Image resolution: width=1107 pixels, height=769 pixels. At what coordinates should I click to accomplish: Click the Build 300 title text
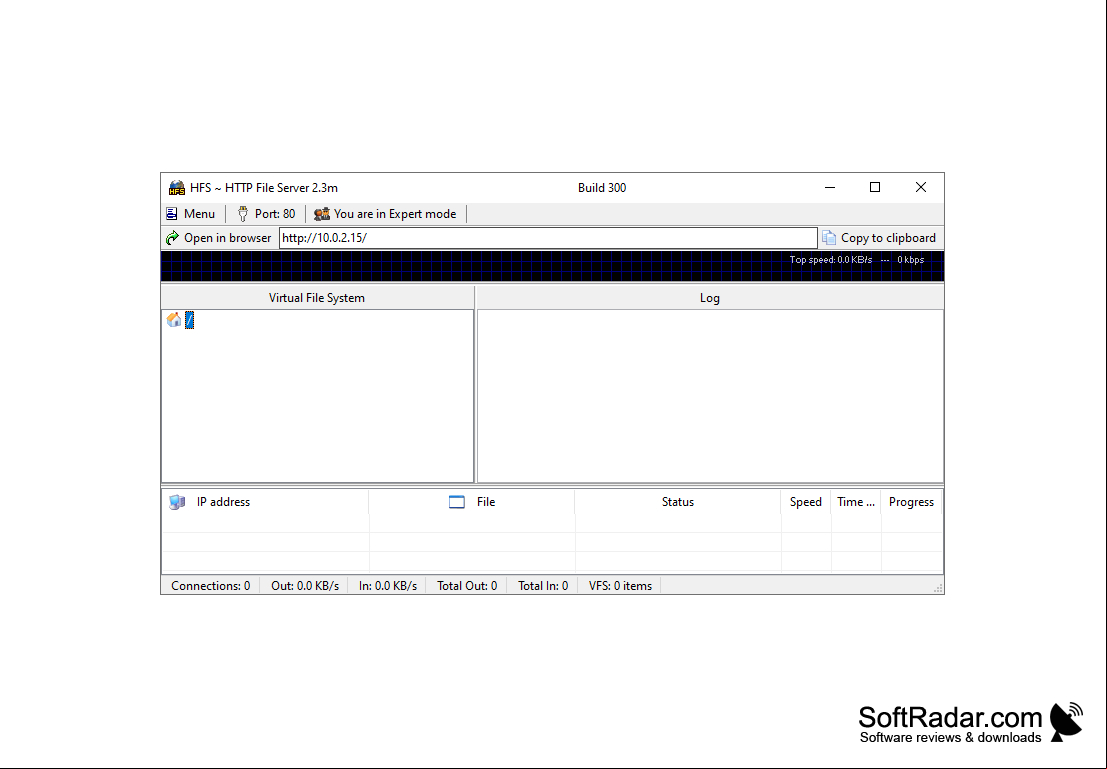click(x=602, y=188)
